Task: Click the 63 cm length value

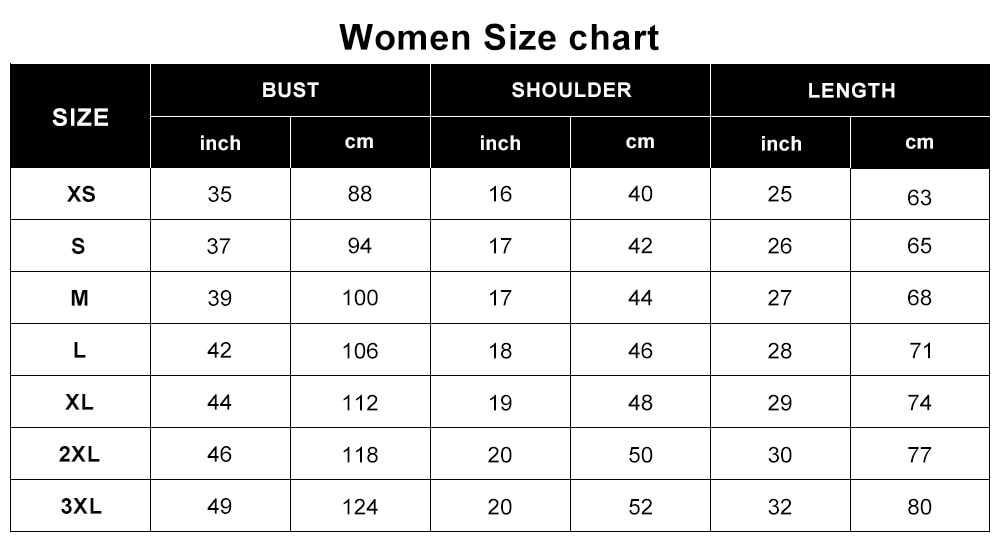Action: [919, 197]
